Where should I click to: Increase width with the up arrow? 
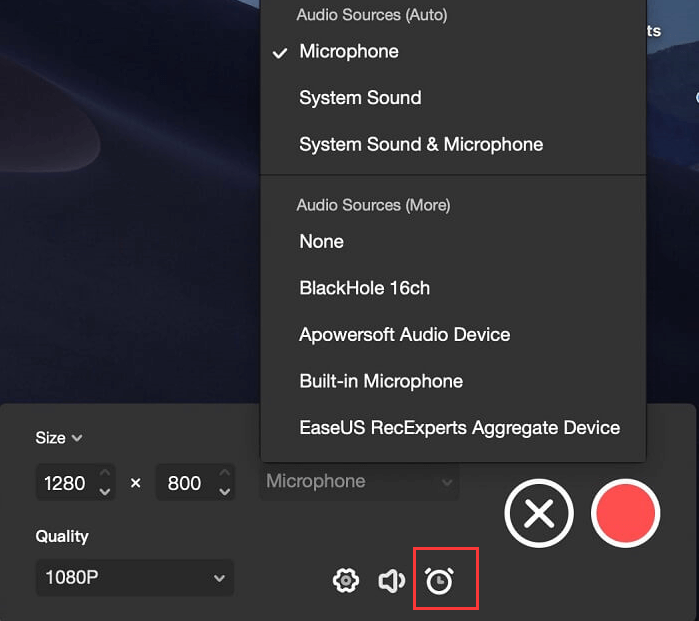coord(105,473)
